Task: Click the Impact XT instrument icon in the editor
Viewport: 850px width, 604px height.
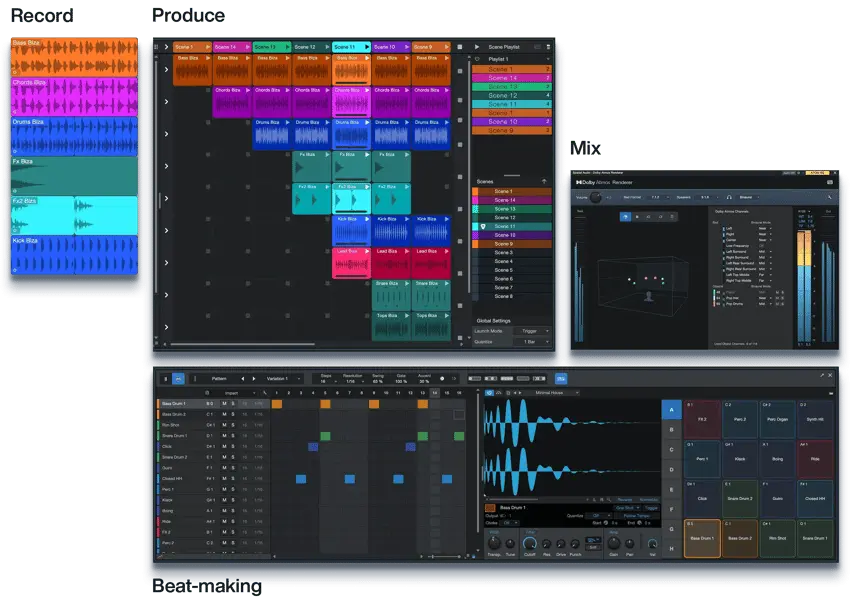Action: point(208,393)
